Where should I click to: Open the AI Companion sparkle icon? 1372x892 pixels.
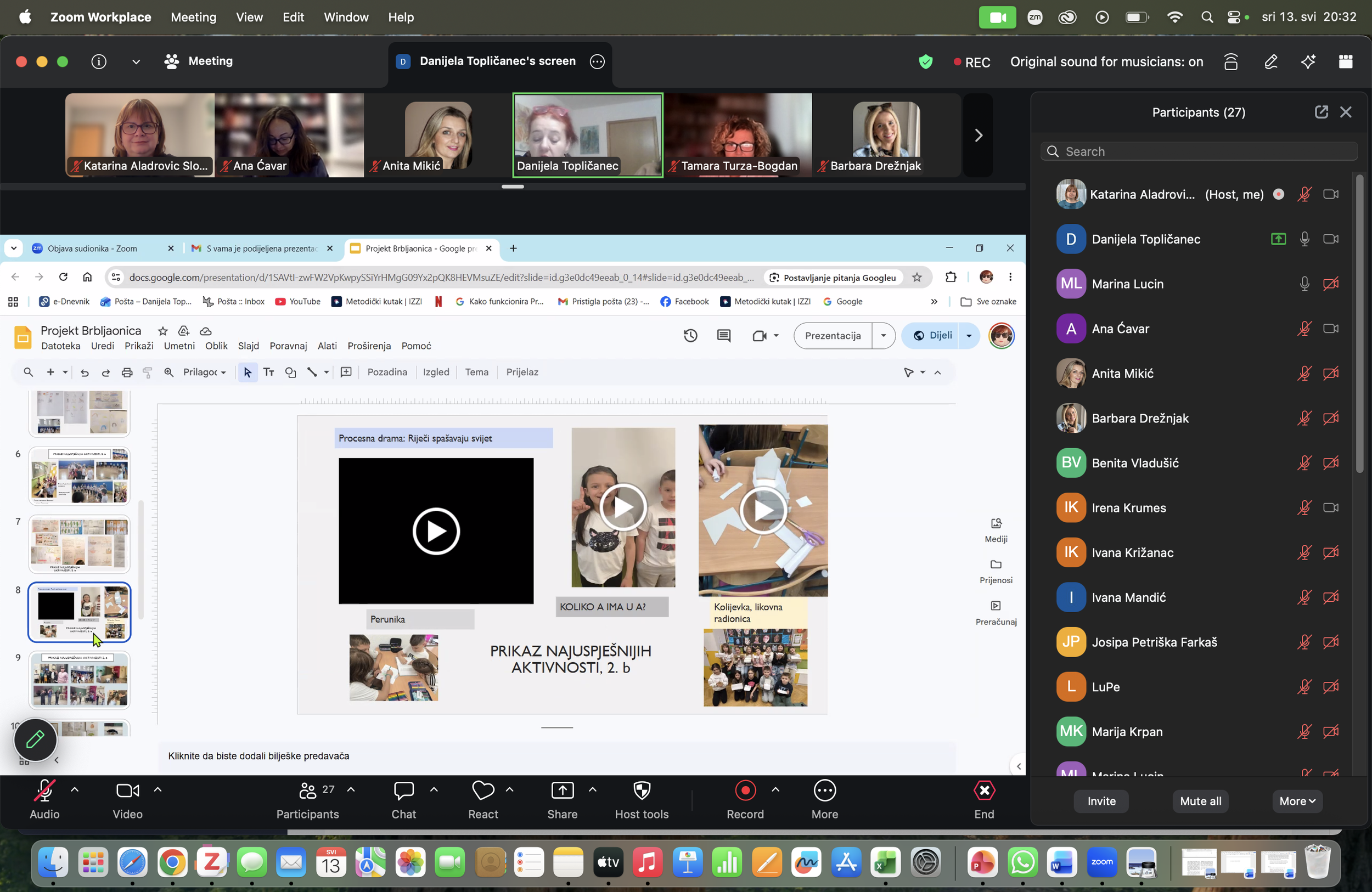point(1308,61)
